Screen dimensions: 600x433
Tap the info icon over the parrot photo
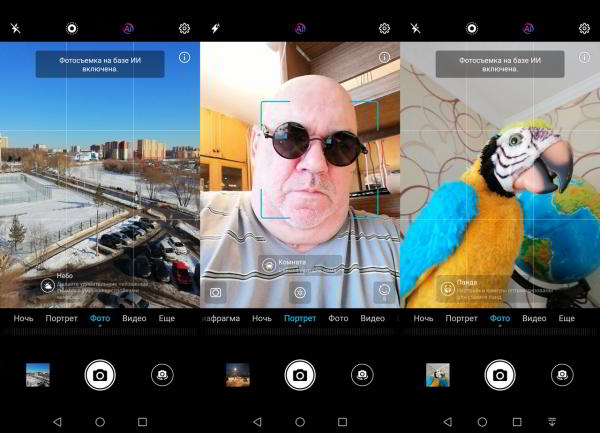584,57
